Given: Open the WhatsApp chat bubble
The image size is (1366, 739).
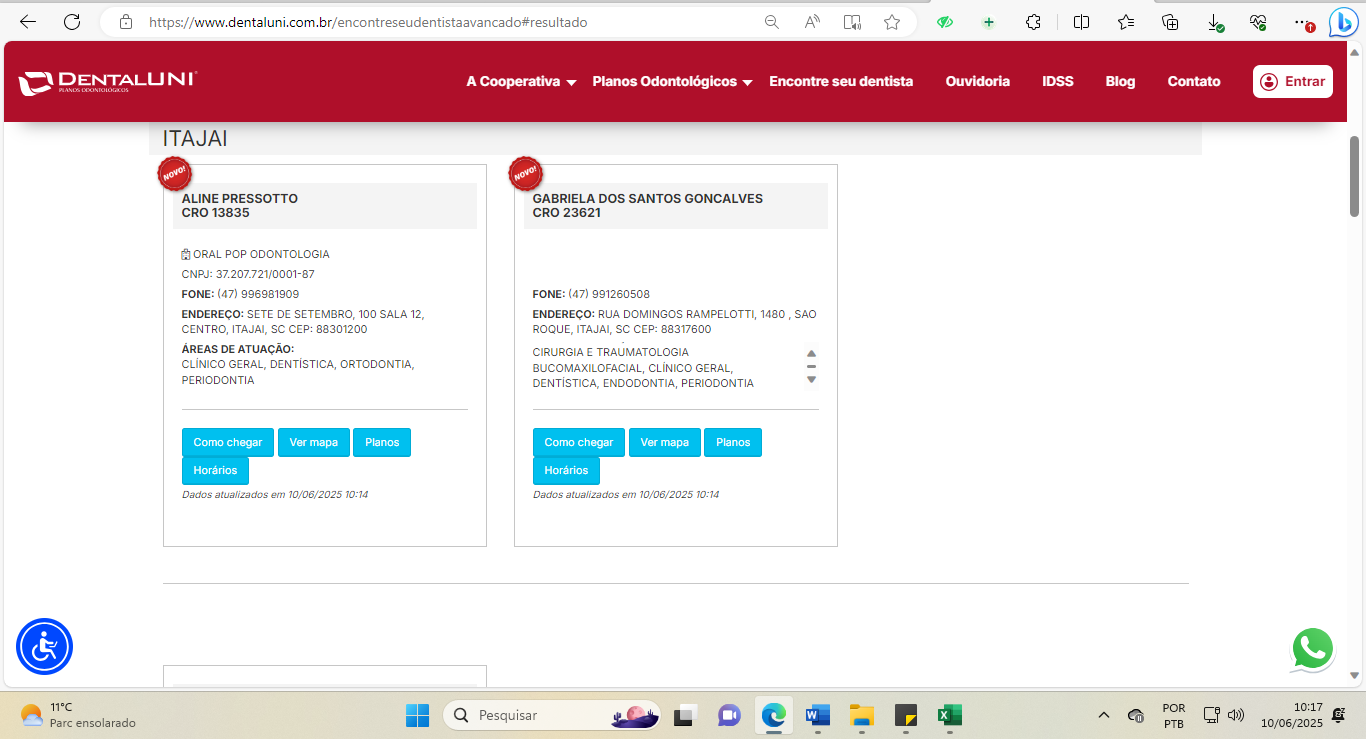Looking at the screenshot, I should point(1312,650).
